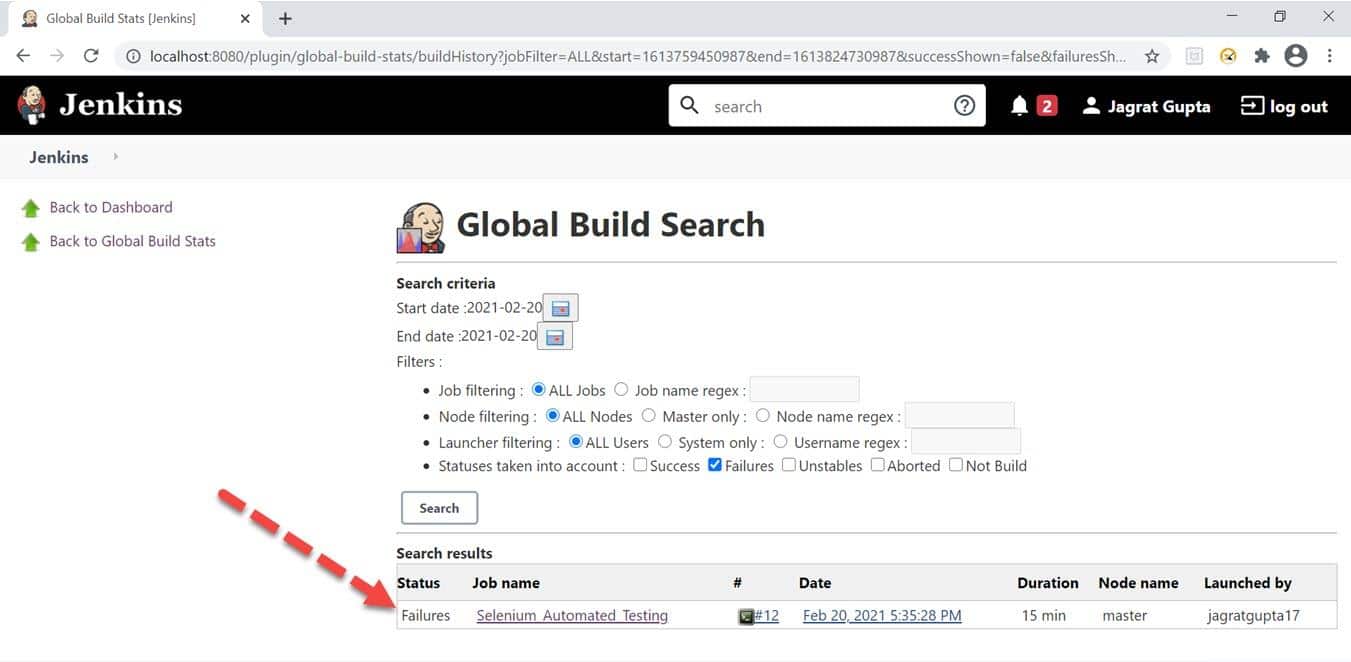1351x662 pixels.
Task: View site information icon in address bar
Action: click(x=133, y=56)
